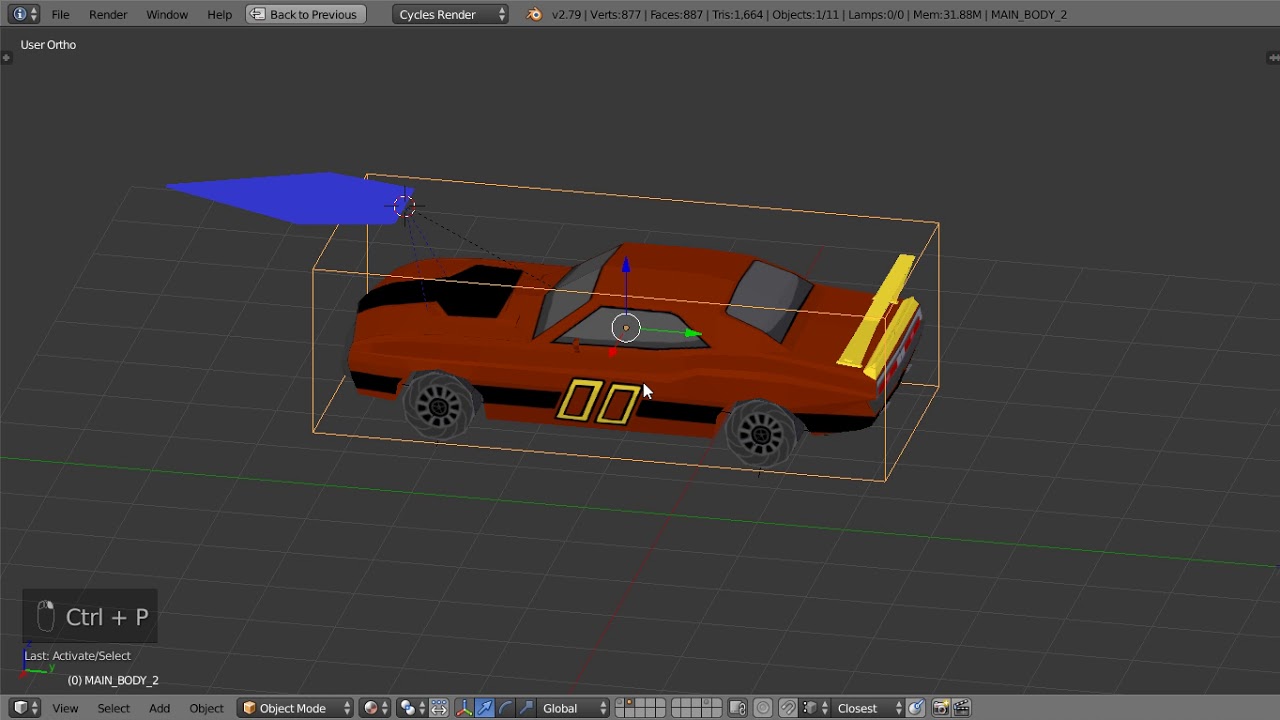This screenshot has width=1280, height=720.
Task: Open the View menu in 3D viewport header
Action: point(65,708)
